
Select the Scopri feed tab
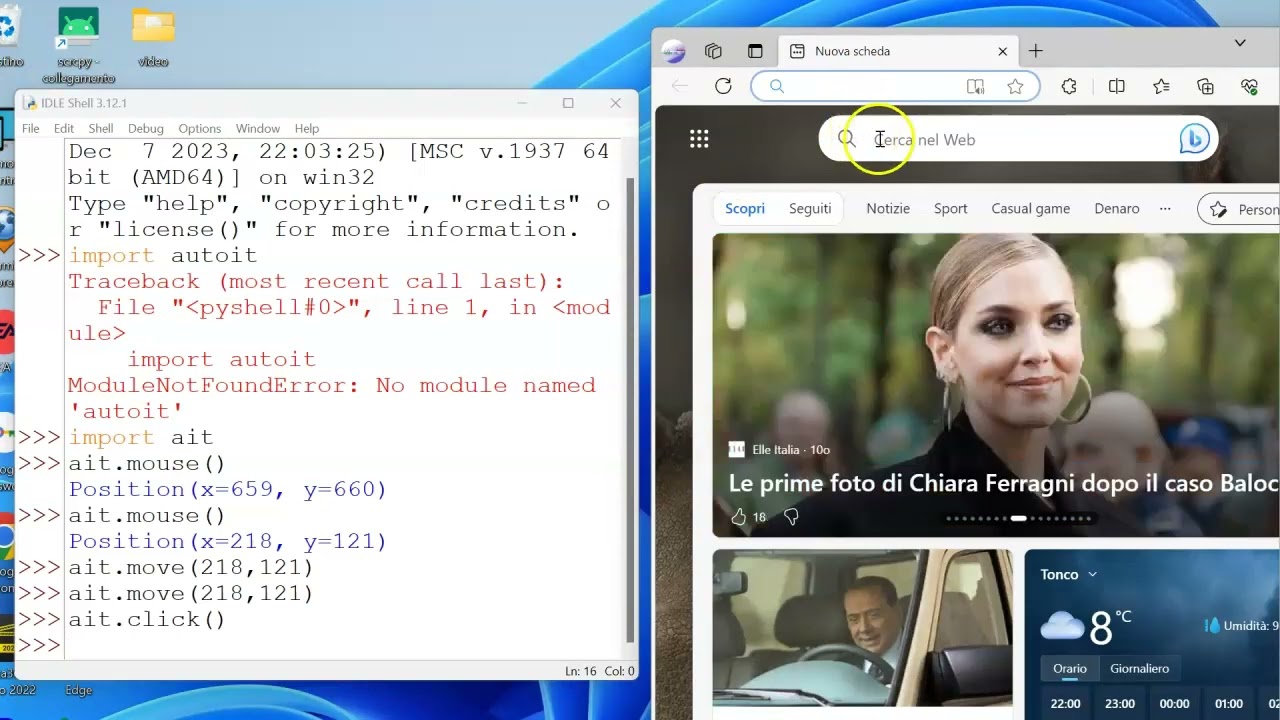[x=745, y=209]
